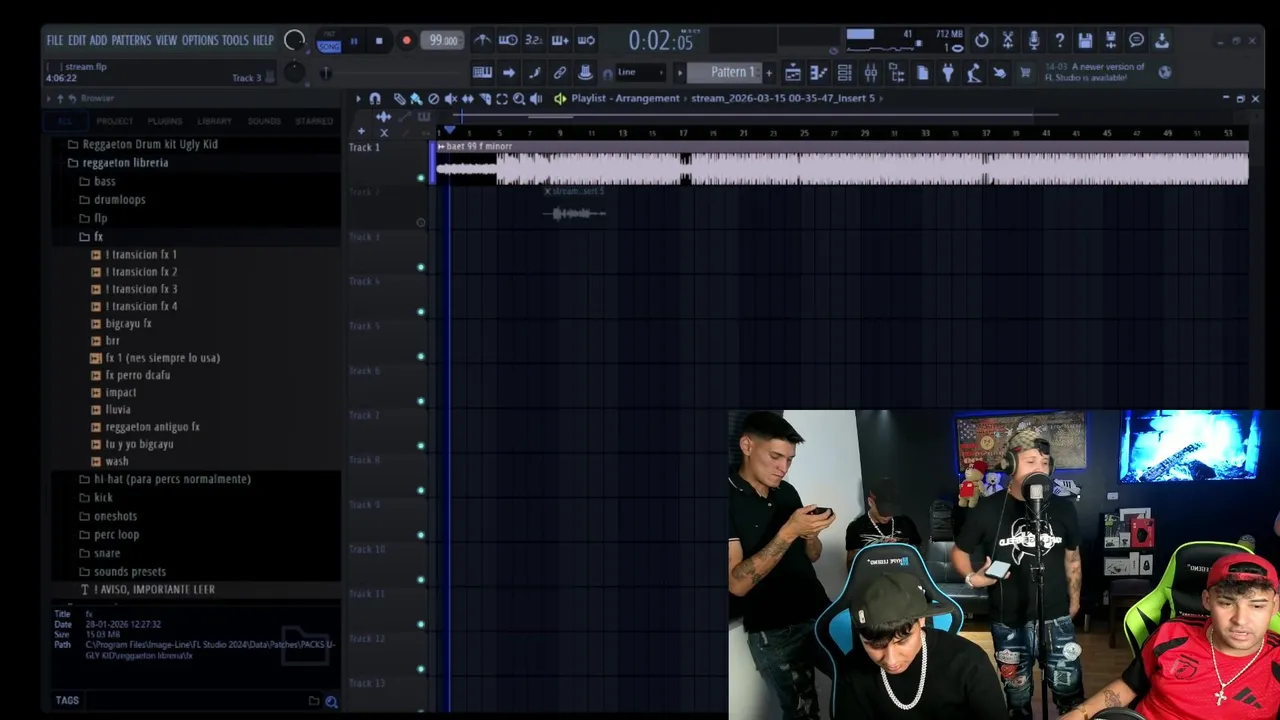Select the playlist Draw pencil tool
1280x720 pixels.
click(x=400, y=98)
